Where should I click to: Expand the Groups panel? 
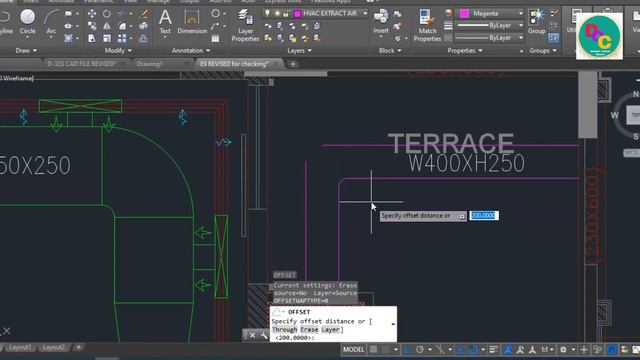coord(543,51)
